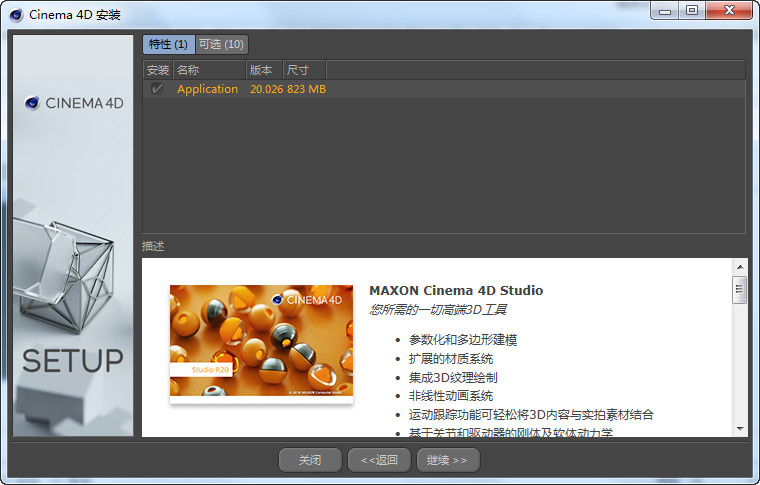Image resolution: width=760 pixels, height=485 pixels.
Task: Select the Application row name
Action: tap(207, 89)
